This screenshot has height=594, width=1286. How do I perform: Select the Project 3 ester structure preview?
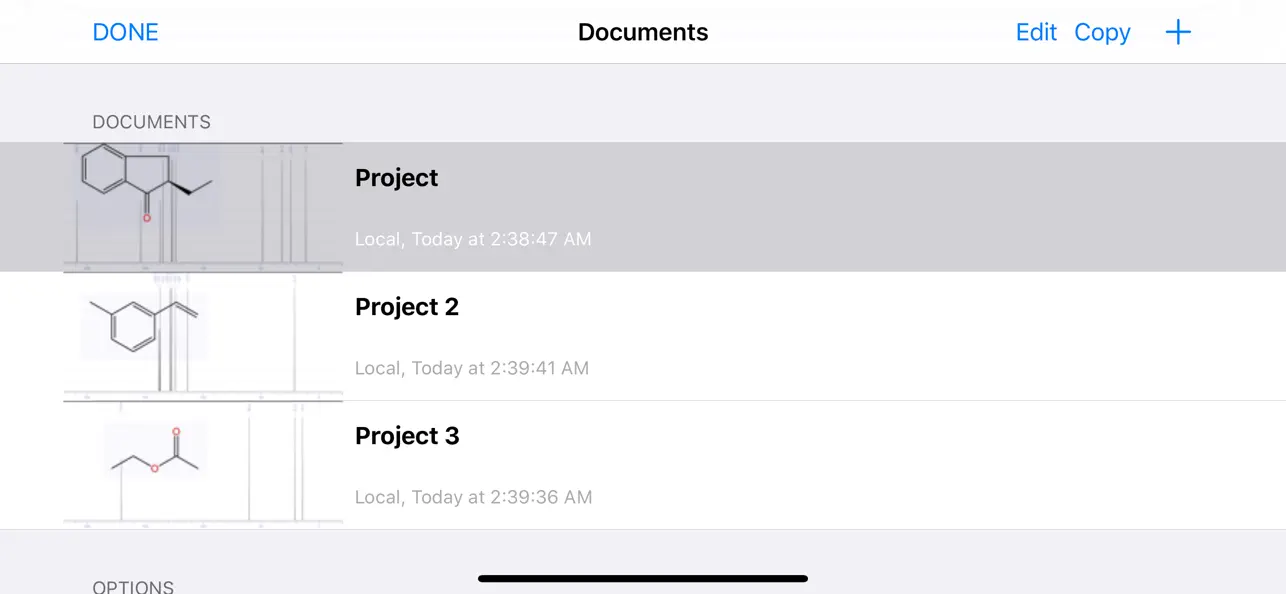tap(203, 465)
